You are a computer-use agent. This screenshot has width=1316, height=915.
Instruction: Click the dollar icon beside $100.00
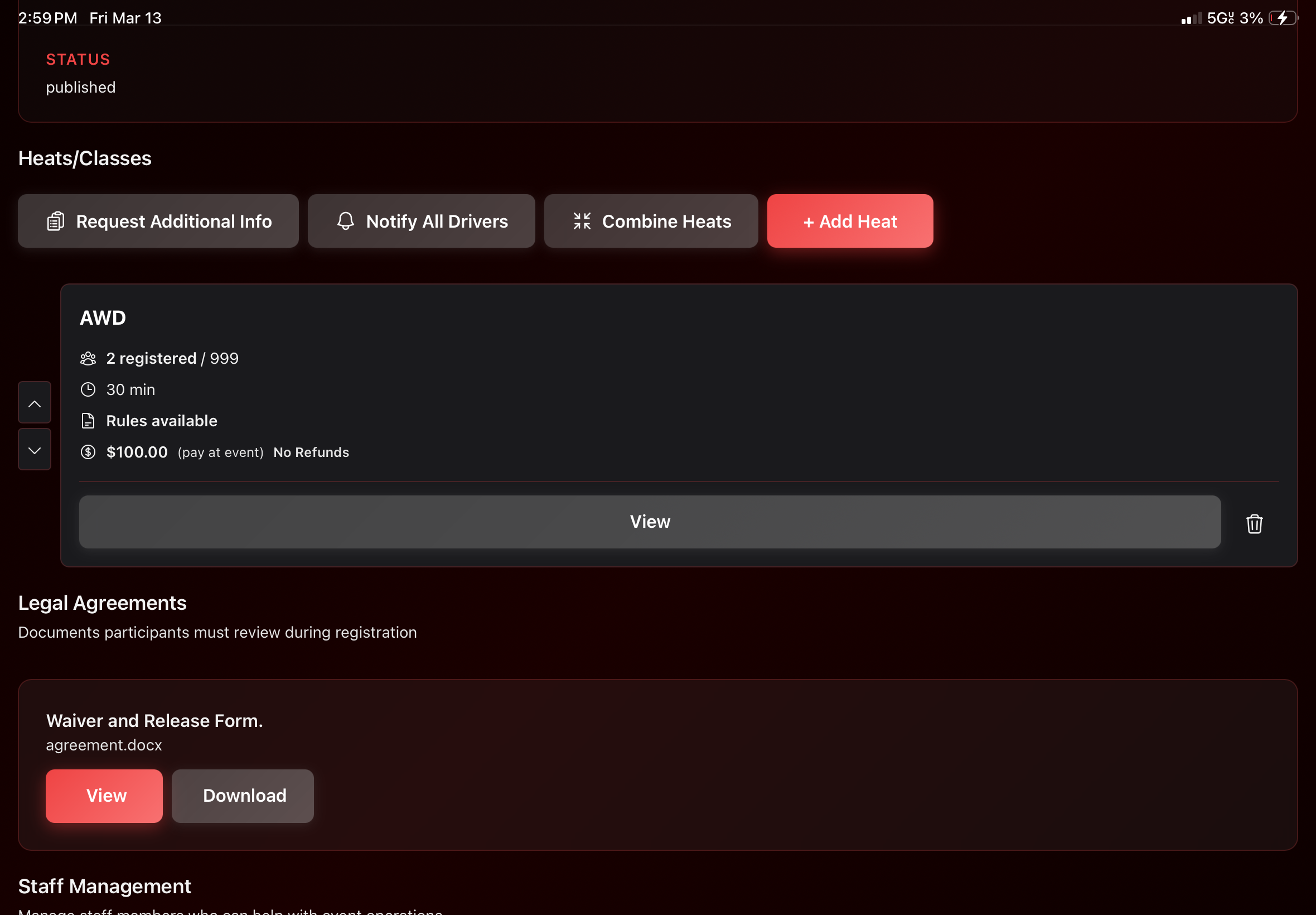88,452
